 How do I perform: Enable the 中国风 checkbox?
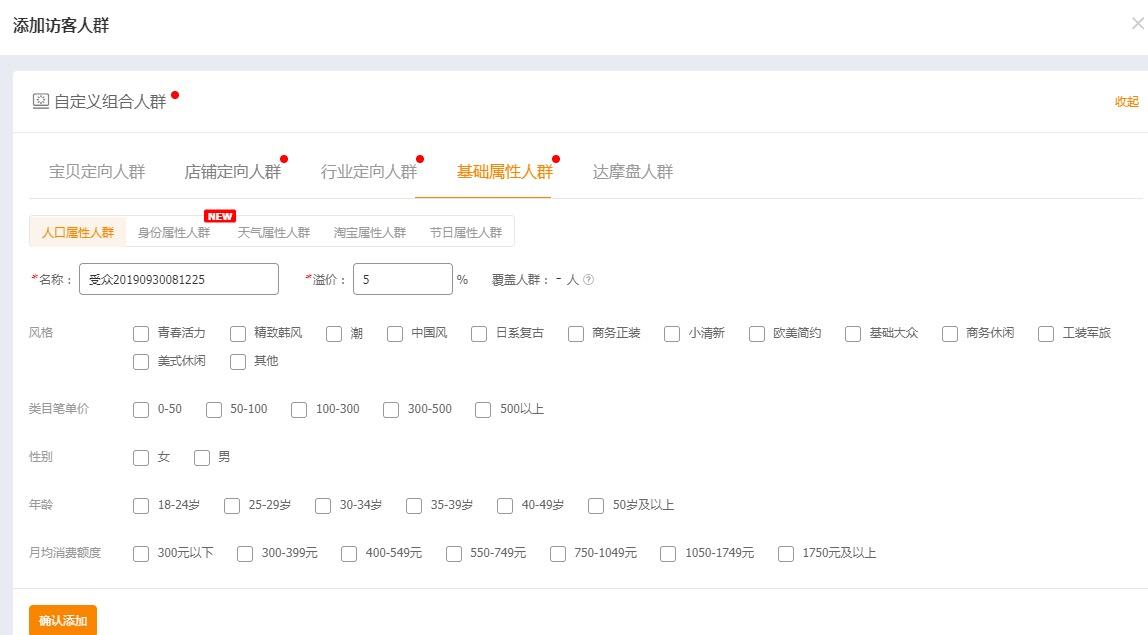[395, 334]
